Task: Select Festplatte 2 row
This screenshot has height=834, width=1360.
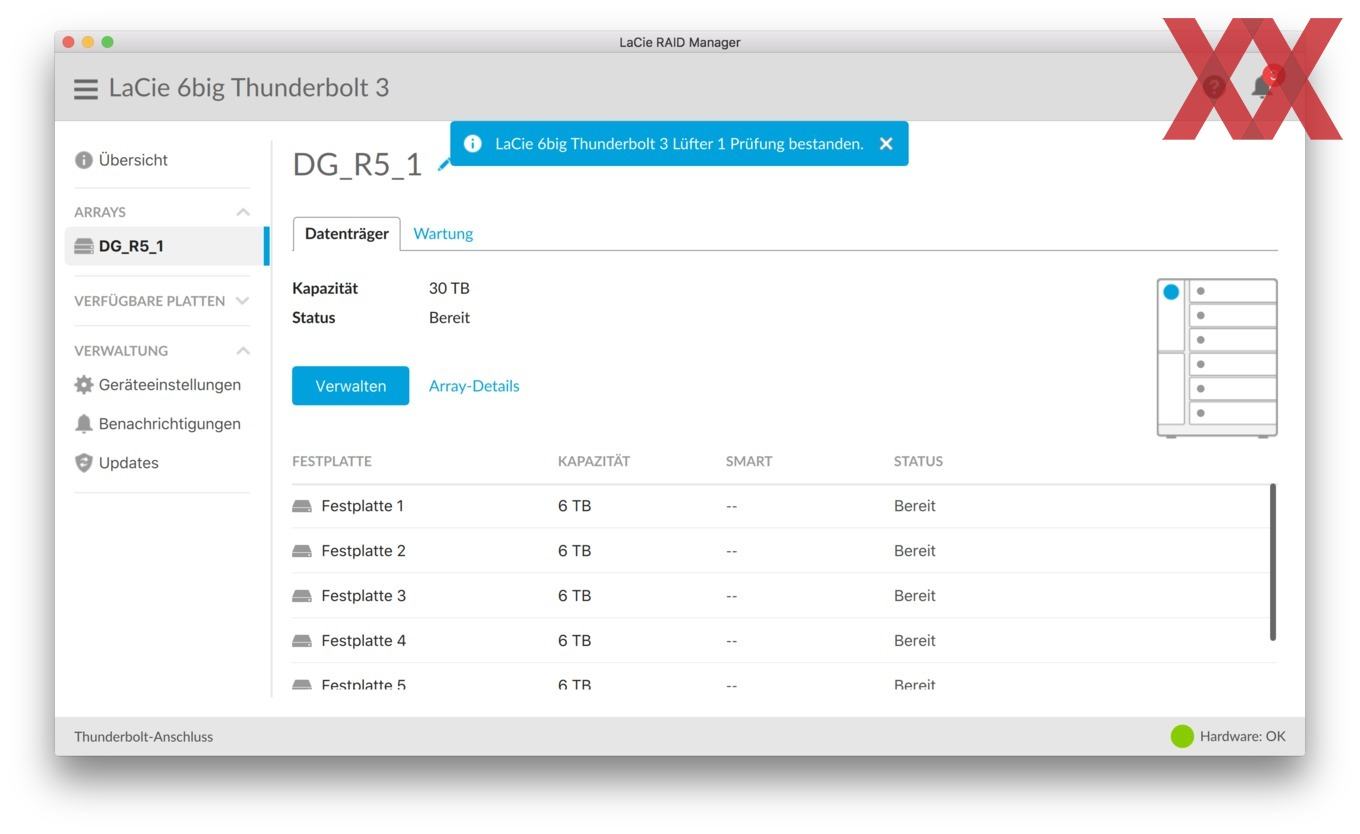Action: [x=780, y=551]
